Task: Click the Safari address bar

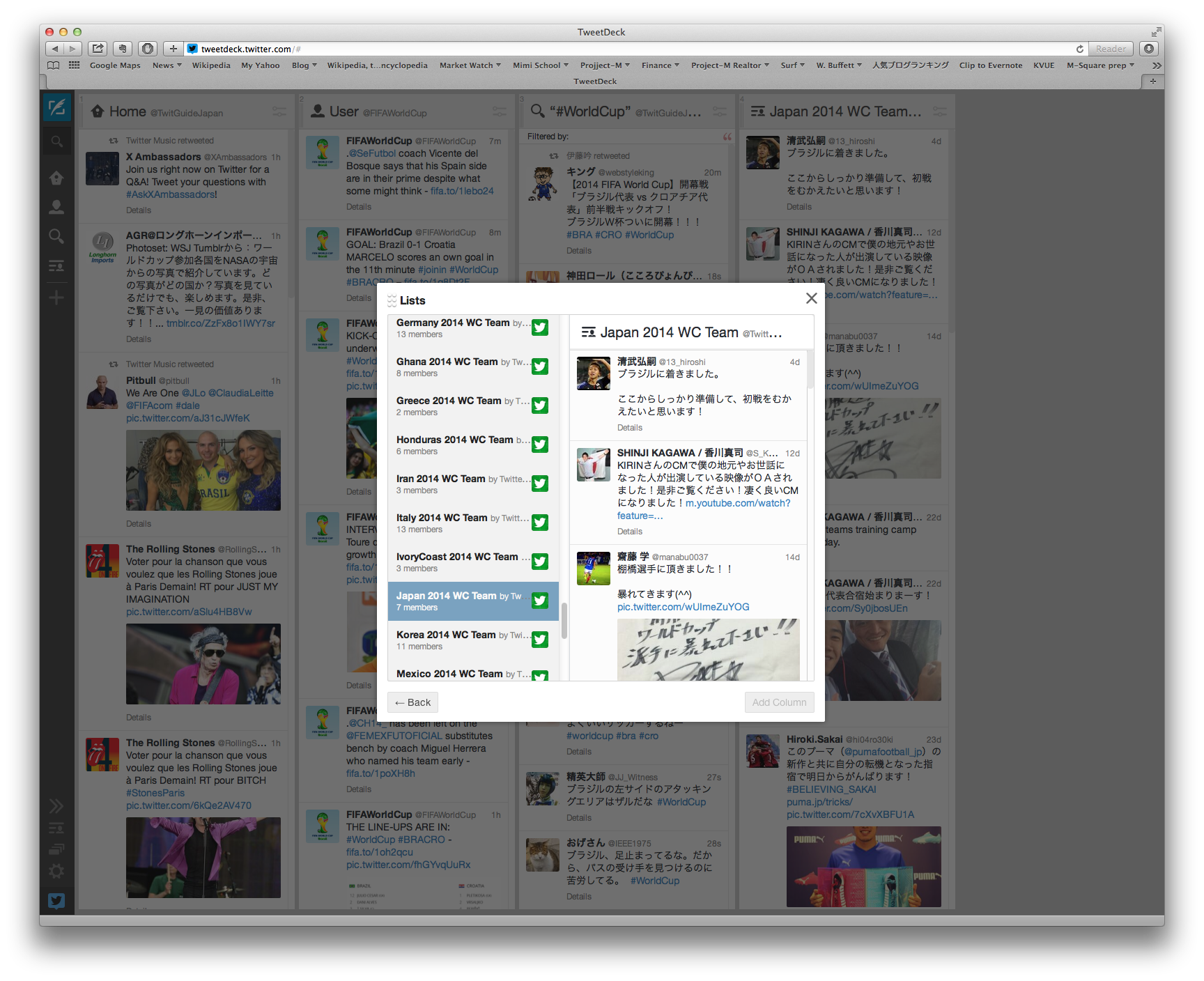Action: 627,49
